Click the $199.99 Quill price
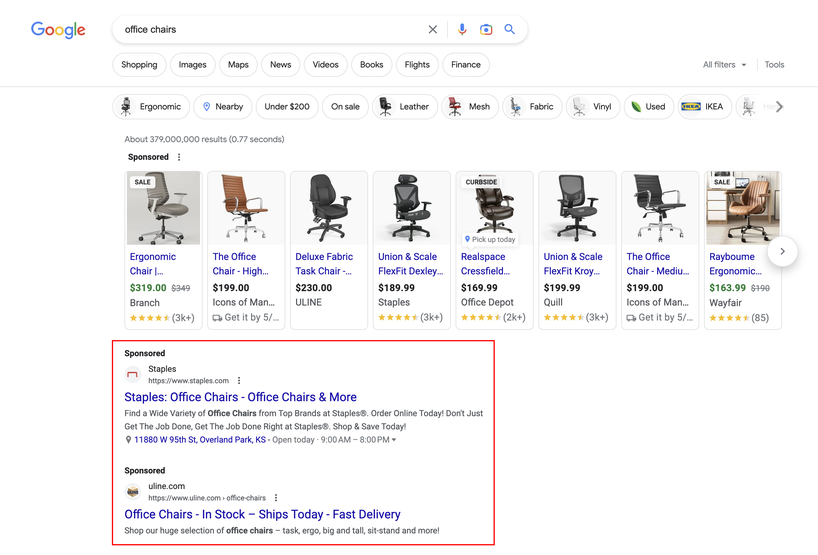 click(562, 288)
